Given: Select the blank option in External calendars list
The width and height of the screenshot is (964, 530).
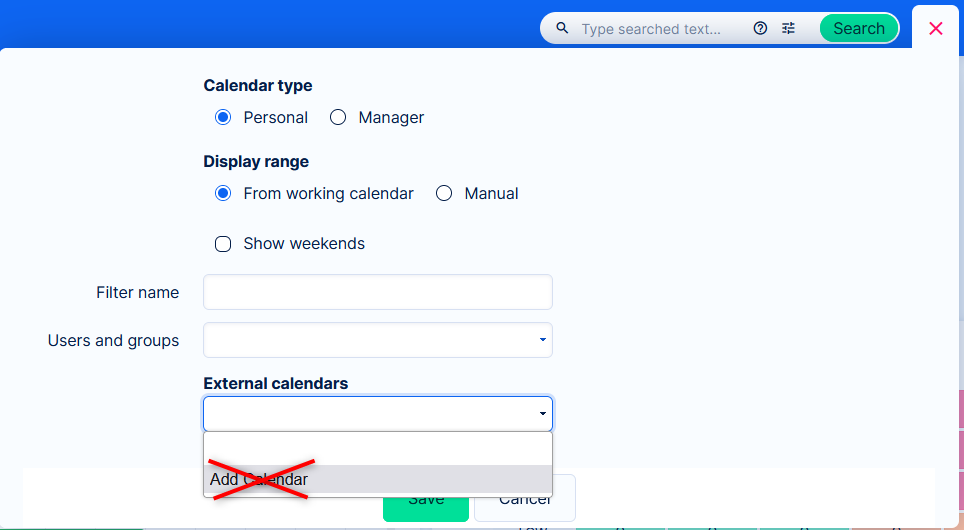Looking at the screenshot, I should click(x=378, y=449).
